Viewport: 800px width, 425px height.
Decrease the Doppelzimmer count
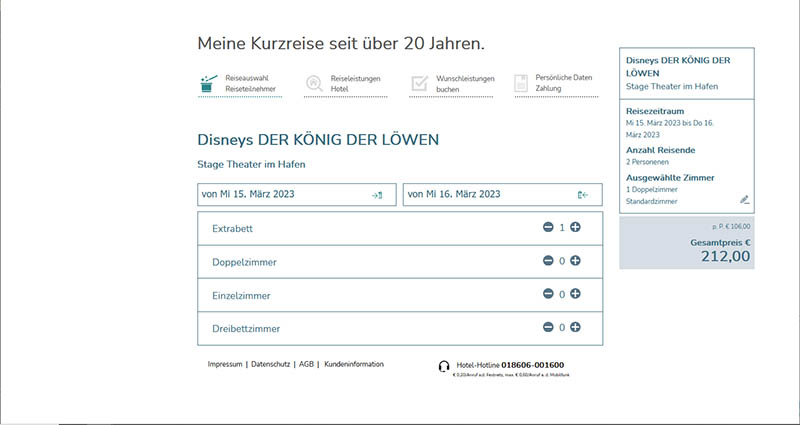pos(548,261)
